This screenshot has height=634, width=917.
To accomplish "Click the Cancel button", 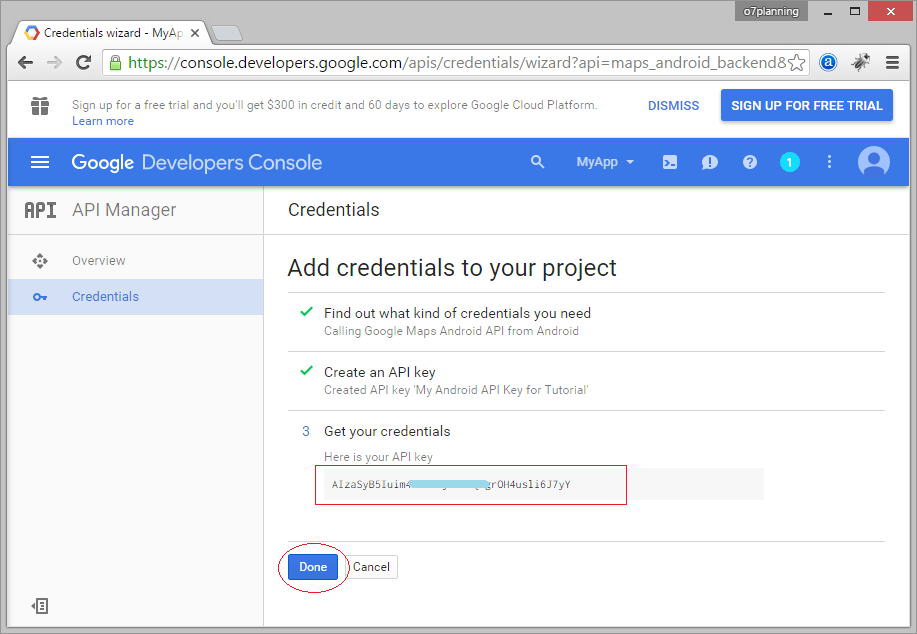I will [371, 567].
